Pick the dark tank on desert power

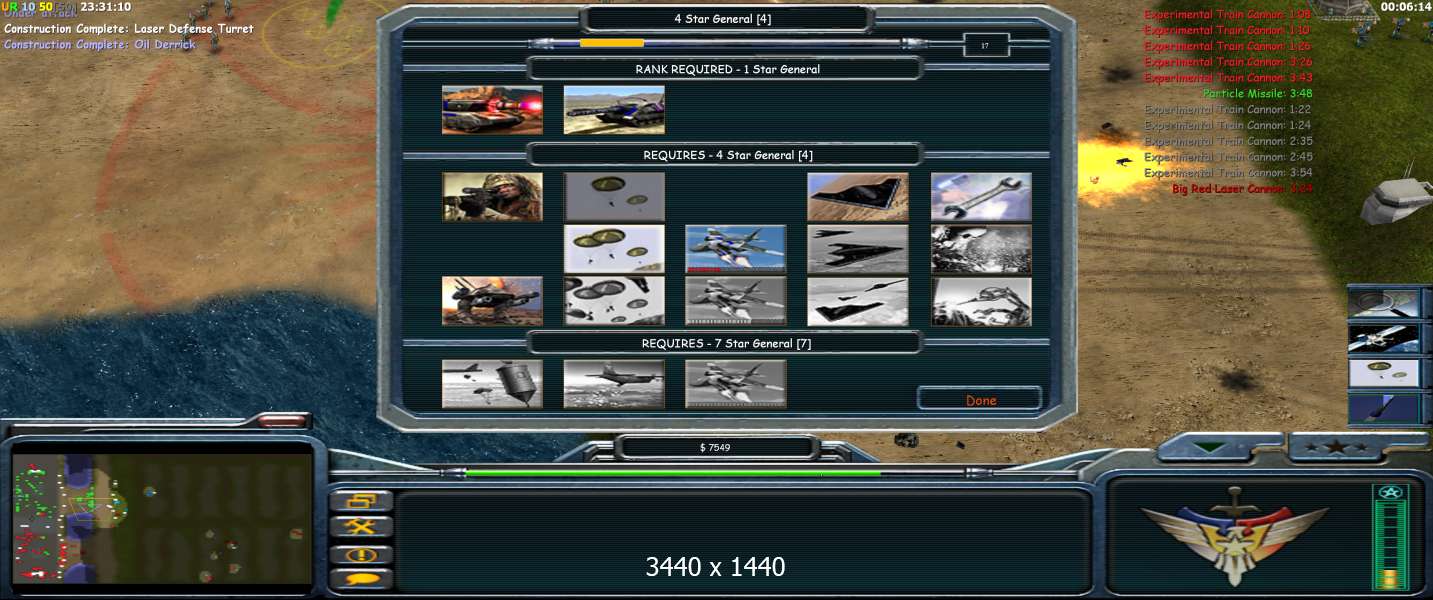614,109
